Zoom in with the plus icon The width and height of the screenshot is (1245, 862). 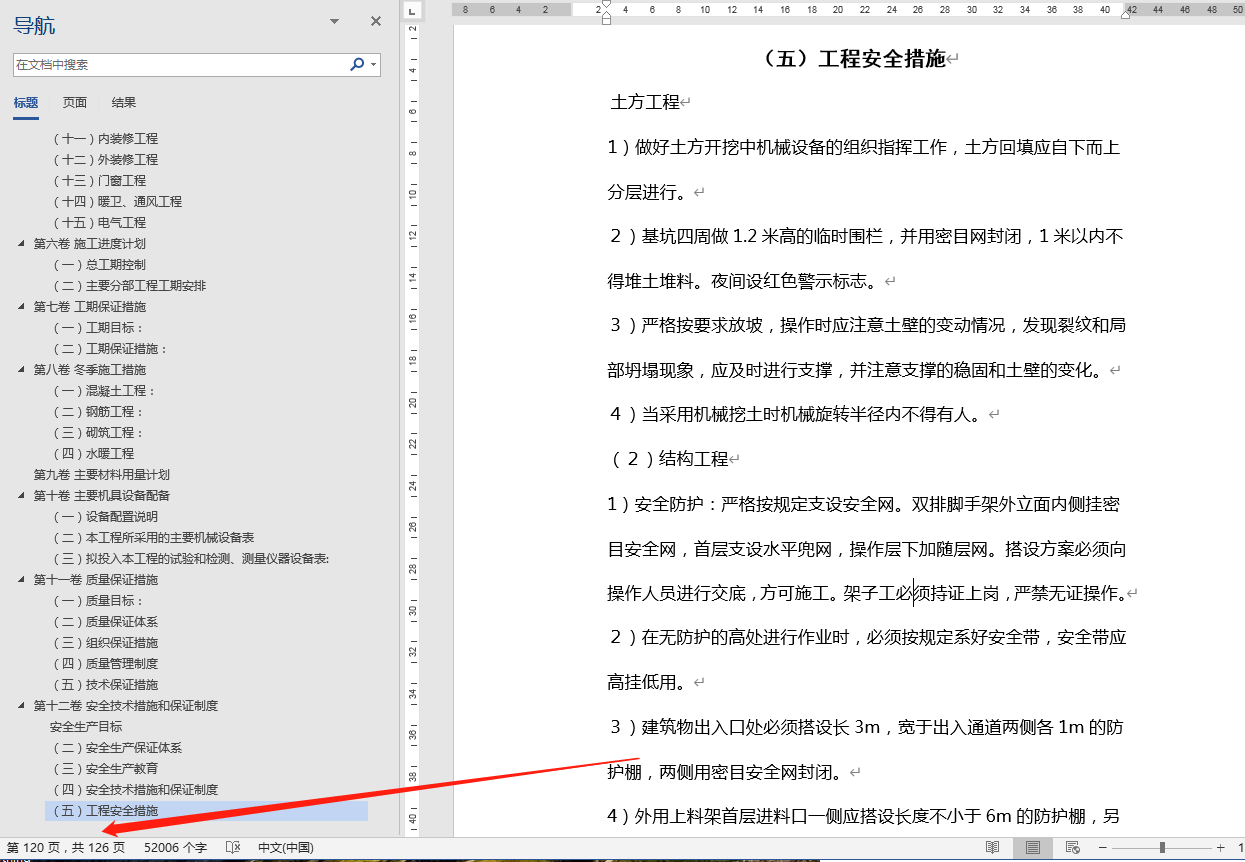[1220, 847]
